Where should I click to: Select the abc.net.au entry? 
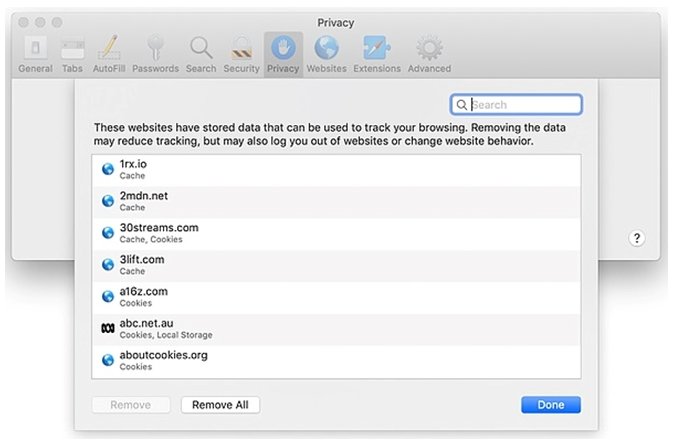[336, 329]
